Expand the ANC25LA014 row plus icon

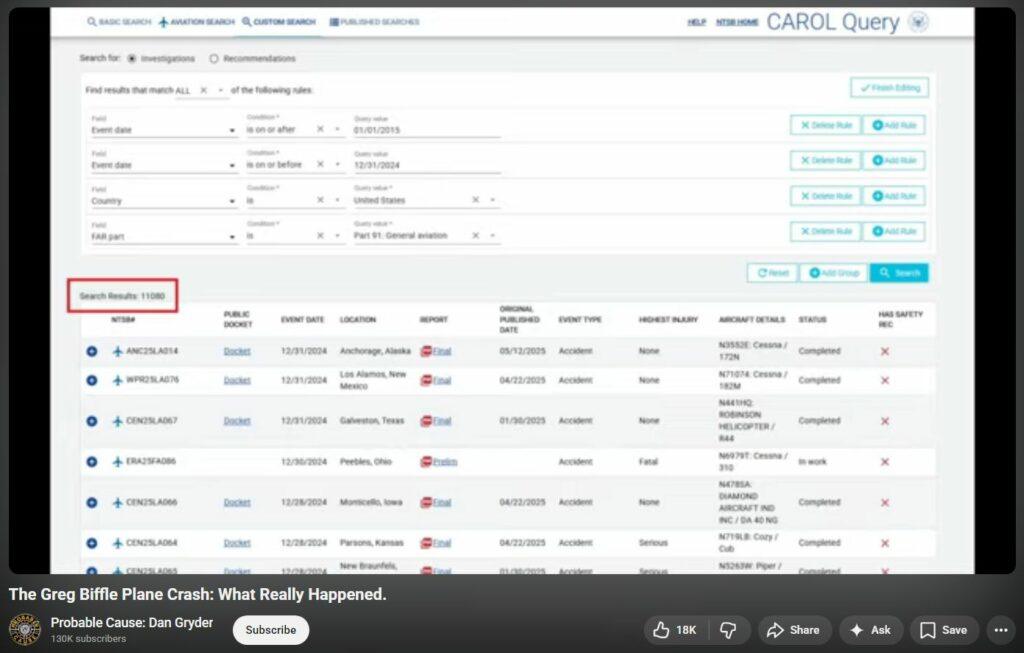[92, 352]
